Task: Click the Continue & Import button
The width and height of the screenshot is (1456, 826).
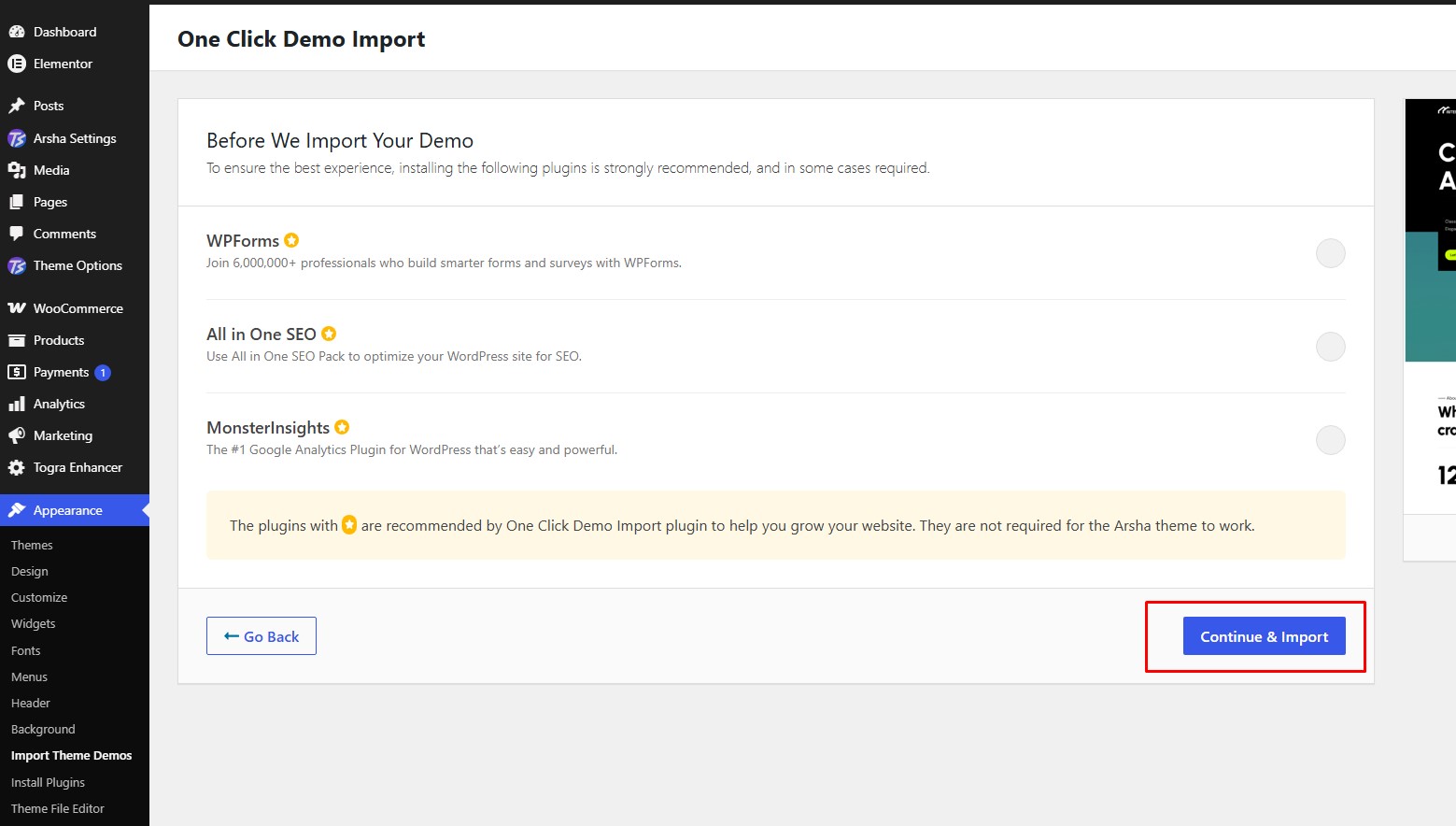Action: tap(1265, 636)
